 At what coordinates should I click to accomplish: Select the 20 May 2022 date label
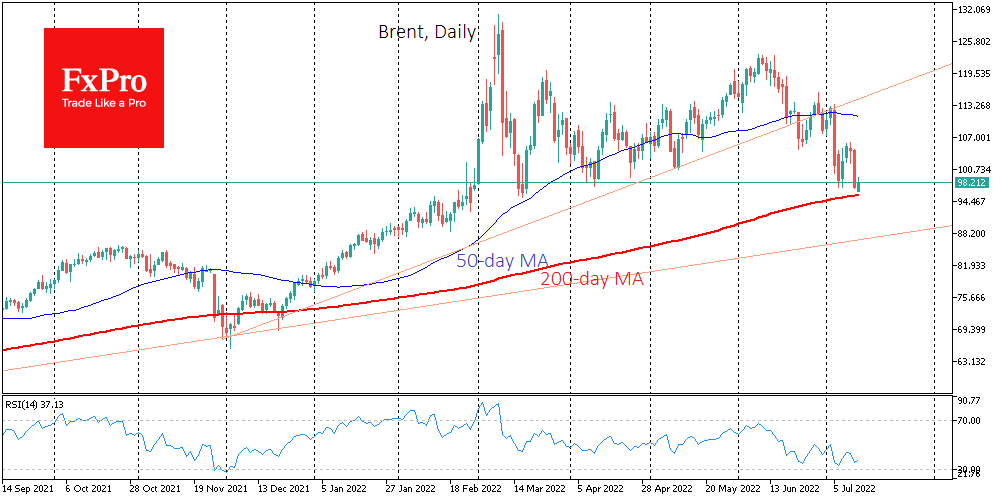click(x=734, y=491)
